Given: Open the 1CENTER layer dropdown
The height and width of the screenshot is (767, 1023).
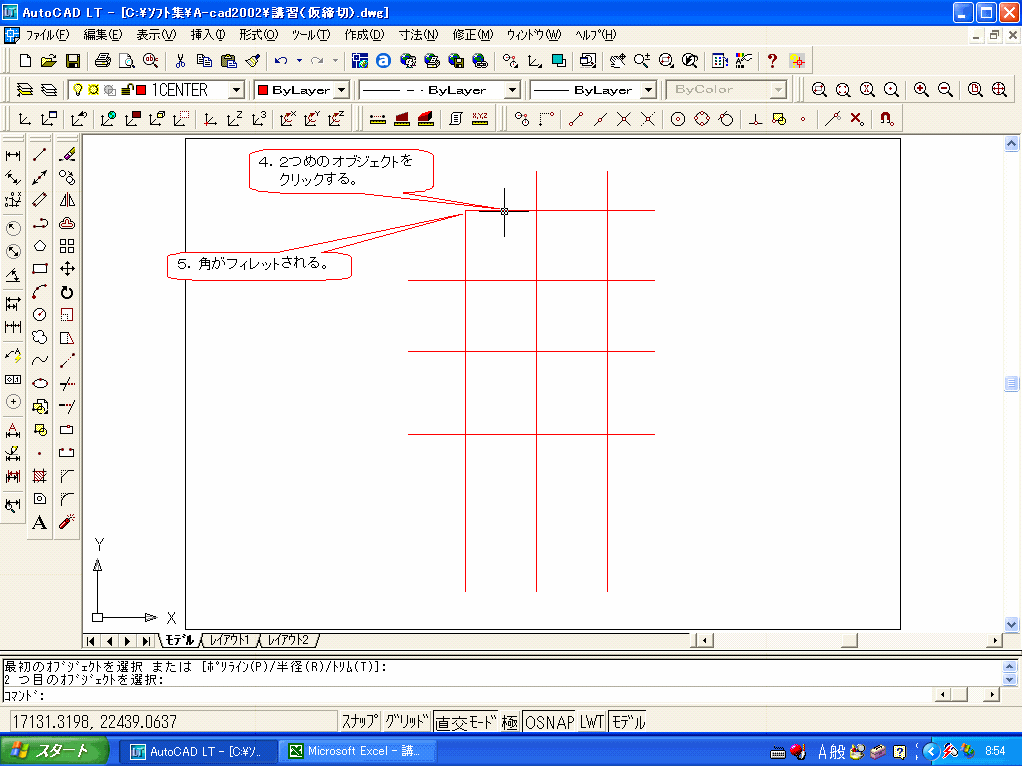Looking at the screenshot, I should [237, 90].
